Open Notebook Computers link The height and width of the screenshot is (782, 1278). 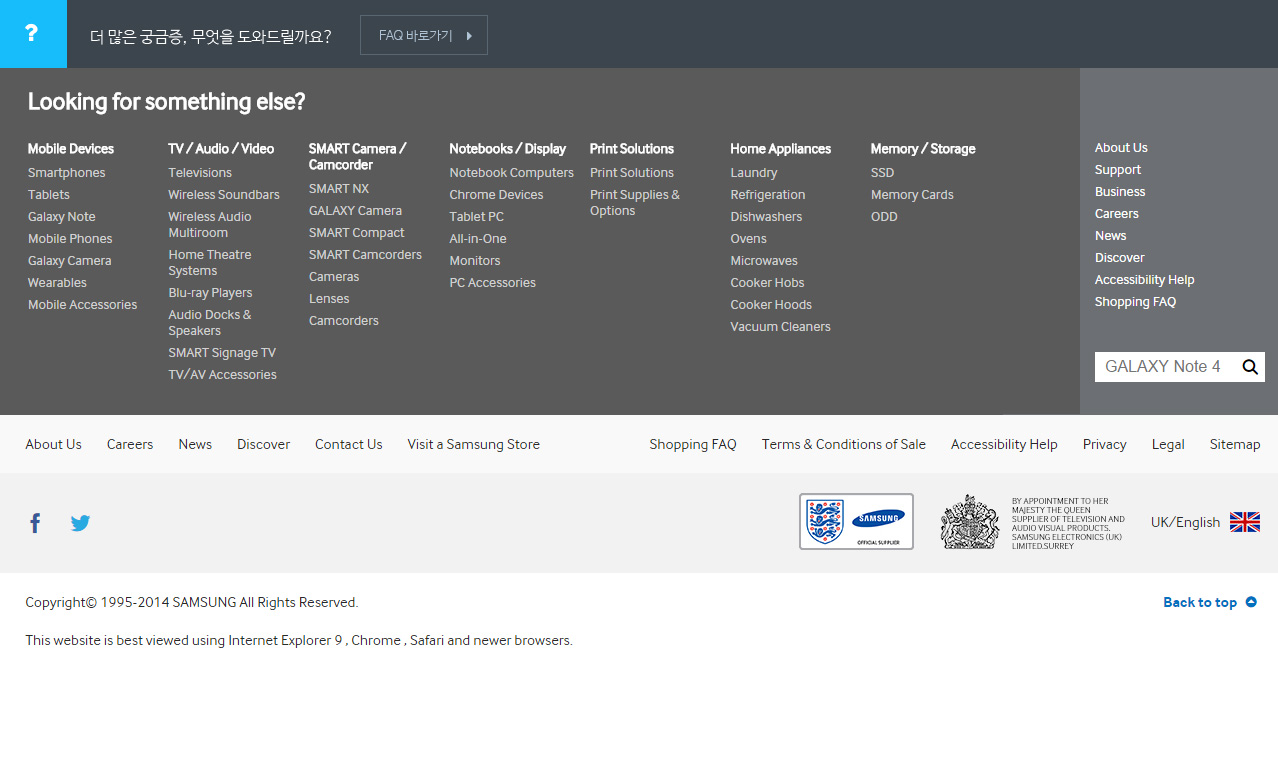click(x=512, y=173)
